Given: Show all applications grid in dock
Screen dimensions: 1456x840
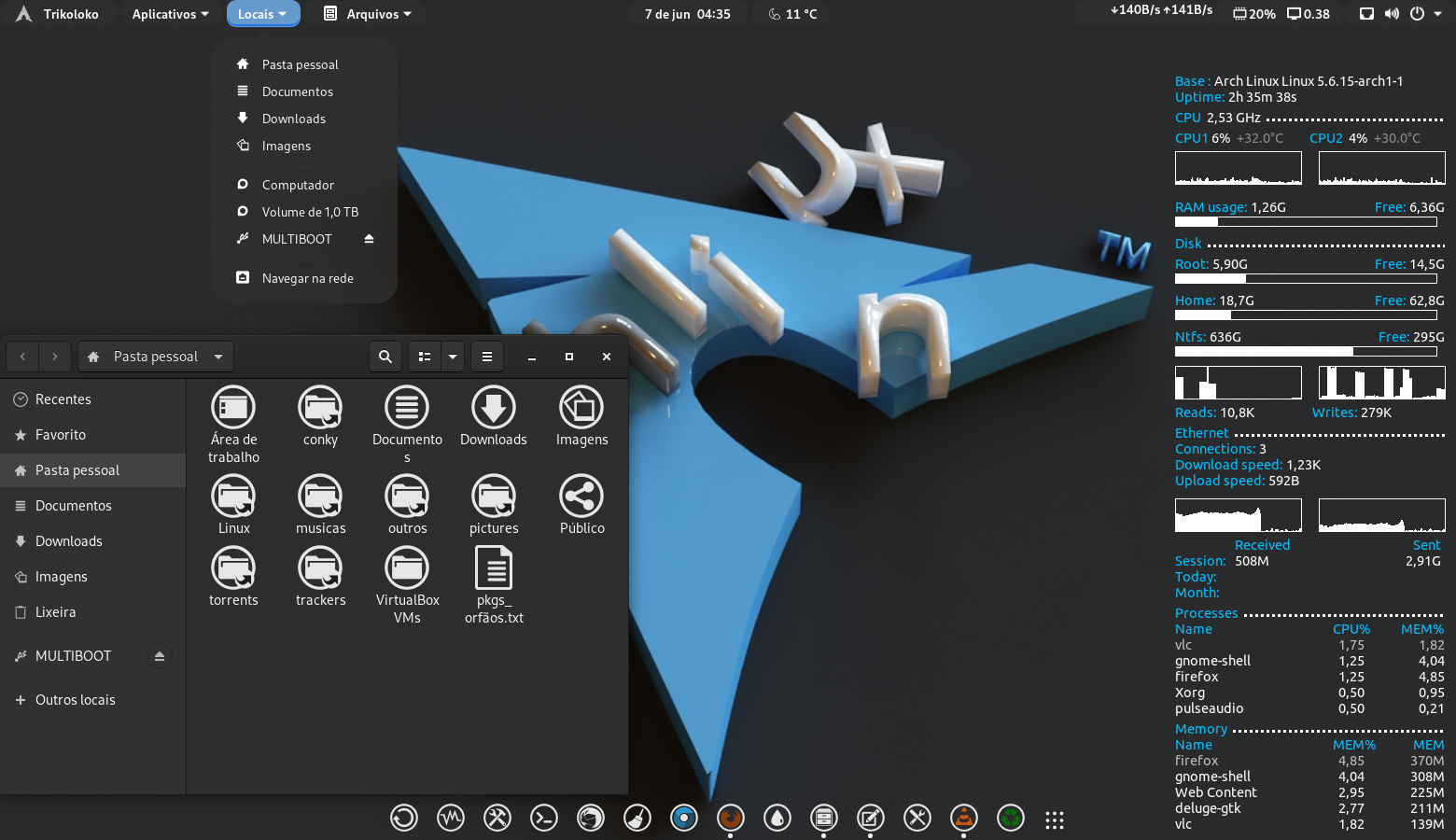Looking at the screenshot, I should (1055, 819).
